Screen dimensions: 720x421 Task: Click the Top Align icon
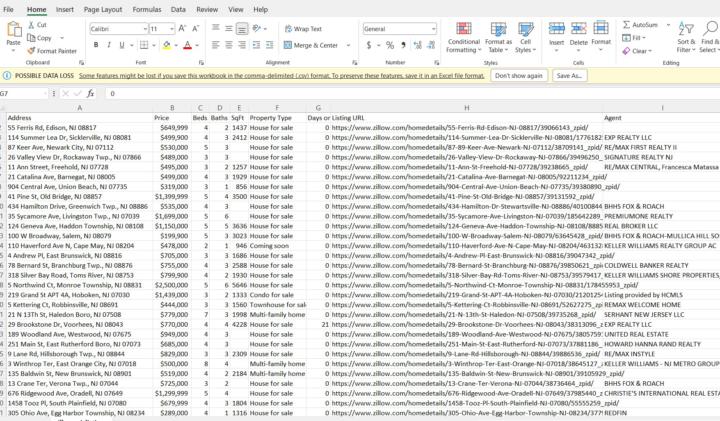click(215, 28)
